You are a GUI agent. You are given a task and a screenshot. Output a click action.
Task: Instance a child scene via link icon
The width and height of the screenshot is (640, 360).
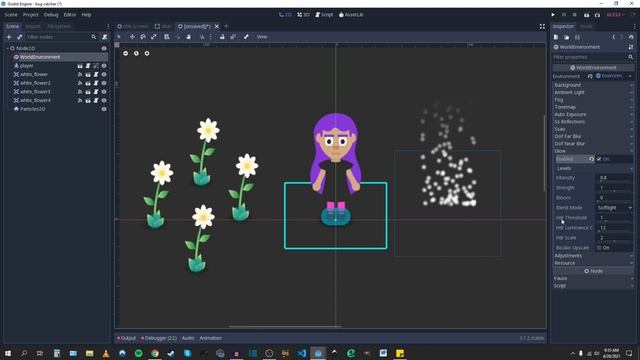point(19,37)
